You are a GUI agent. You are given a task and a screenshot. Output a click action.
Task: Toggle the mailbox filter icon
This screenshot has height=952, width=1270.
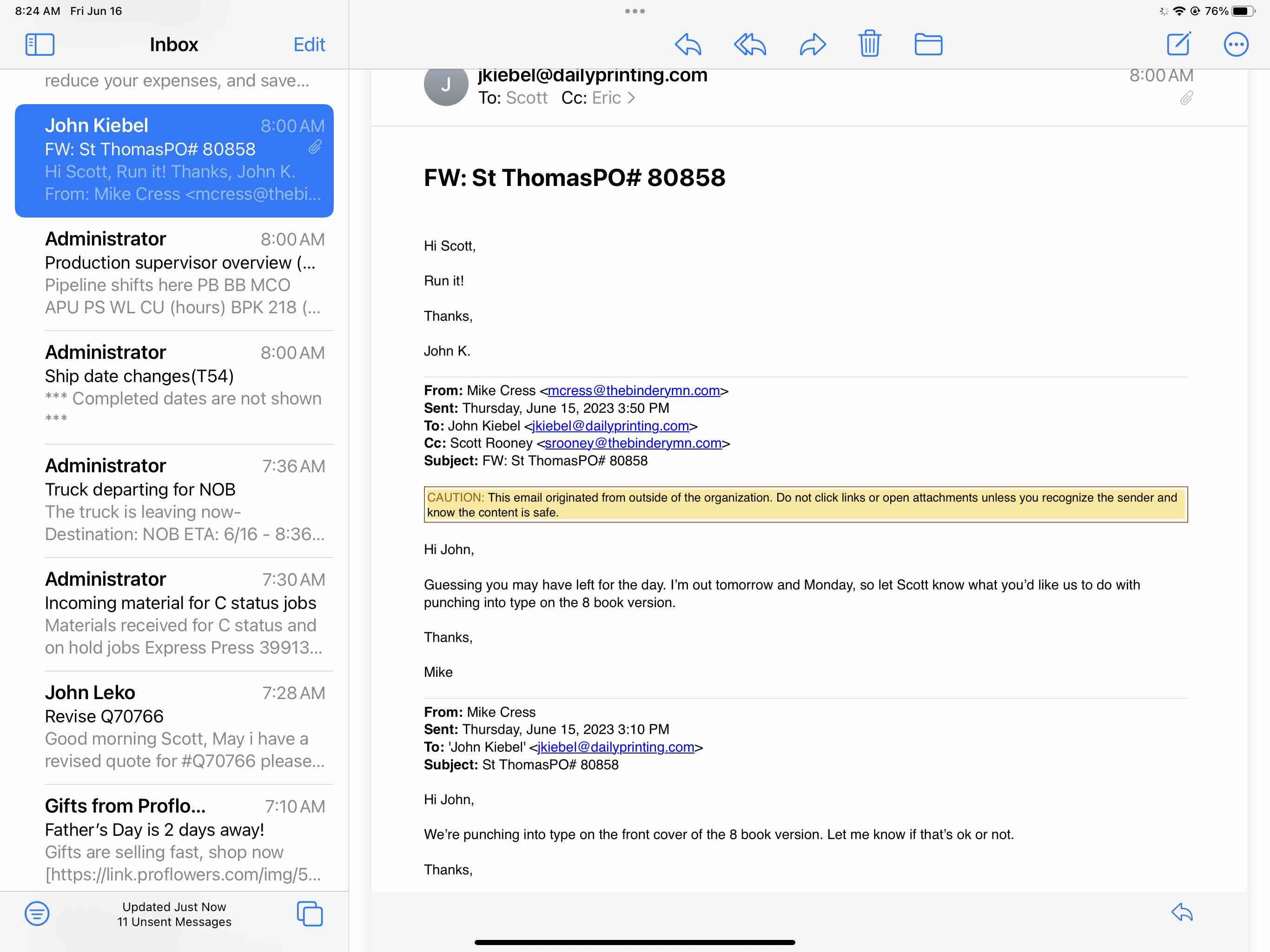(x=37, y=913)
